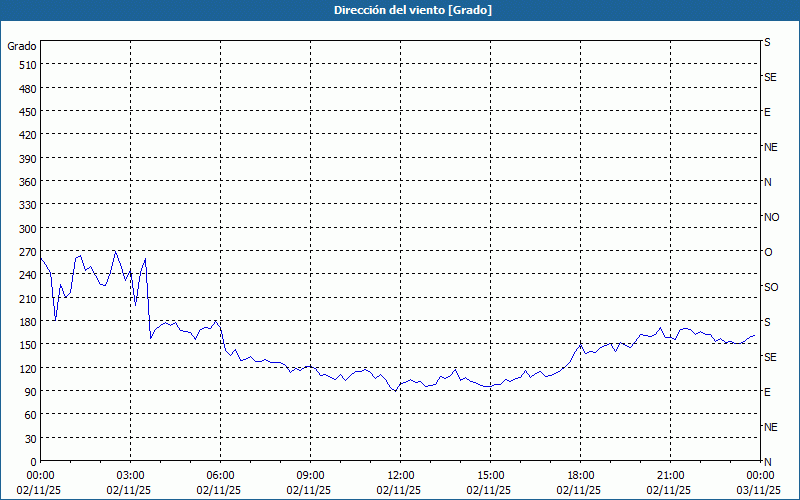The height and width of the screenshot is (500, 800).
Task: Click the 510 value on the y-axis
Action: click(x=26, y=65)
